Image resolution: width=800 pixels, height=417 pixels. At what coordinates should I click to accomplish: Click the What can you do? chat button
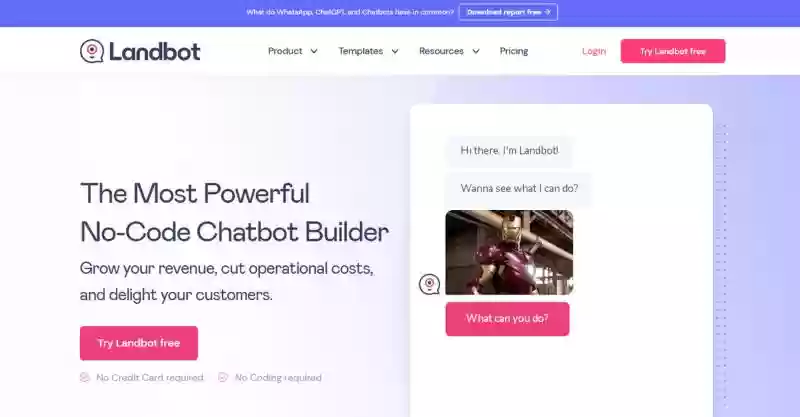click(508, 319)
